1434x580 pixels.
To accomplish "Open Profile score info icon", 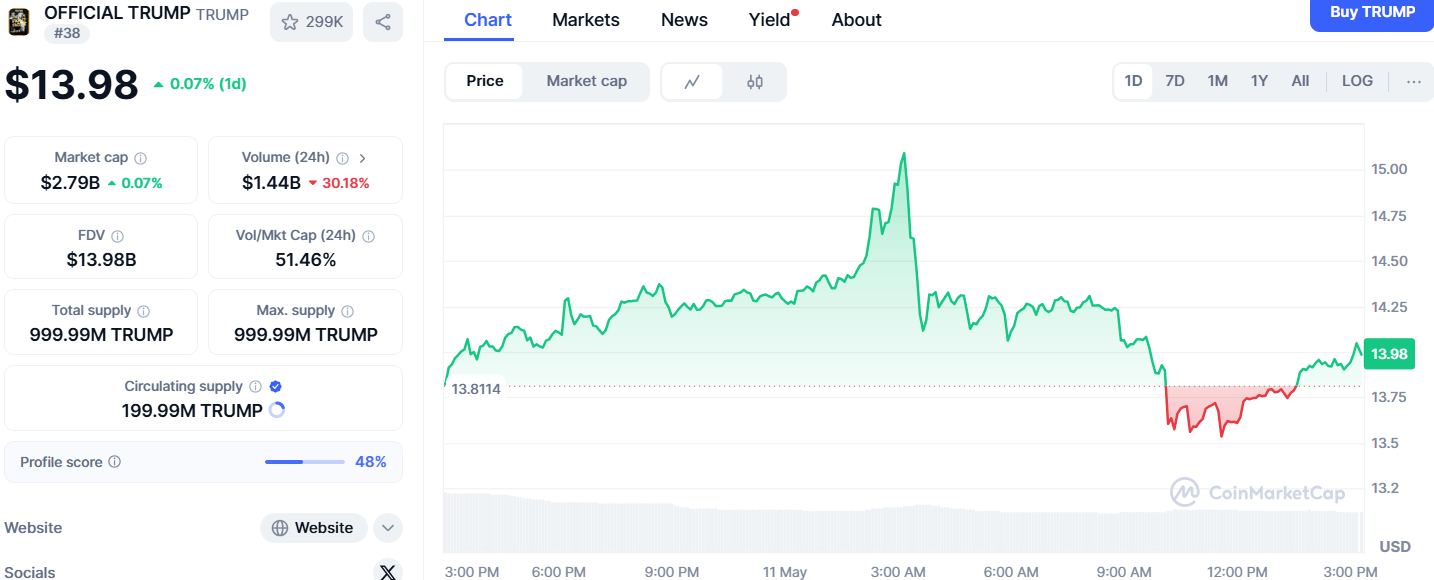I will (115, 462).
